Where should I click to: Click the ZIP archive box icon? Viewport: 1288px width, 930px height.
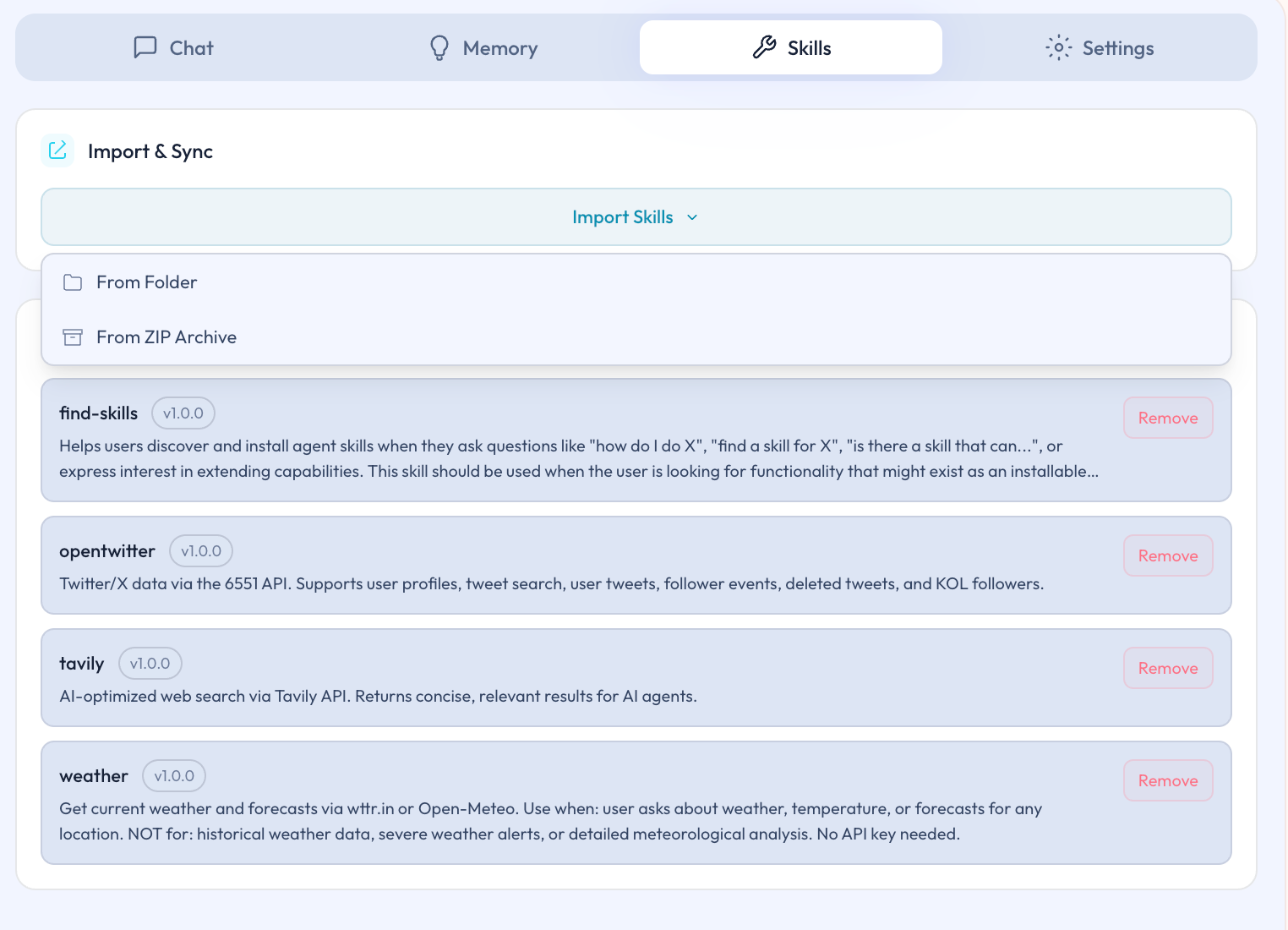pos(73,337)
